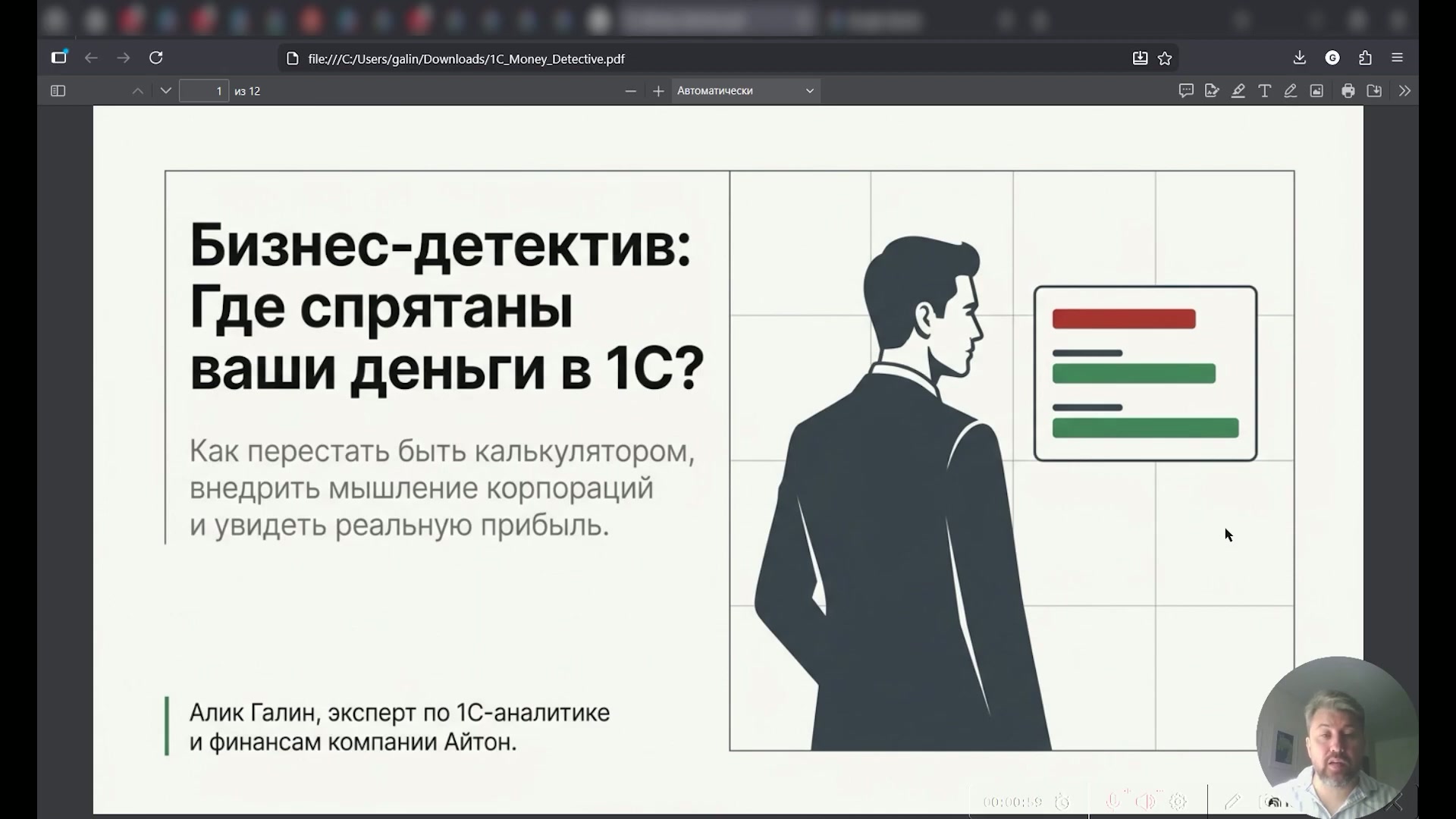Add an image to the PDF

(x=1316, y=91)
